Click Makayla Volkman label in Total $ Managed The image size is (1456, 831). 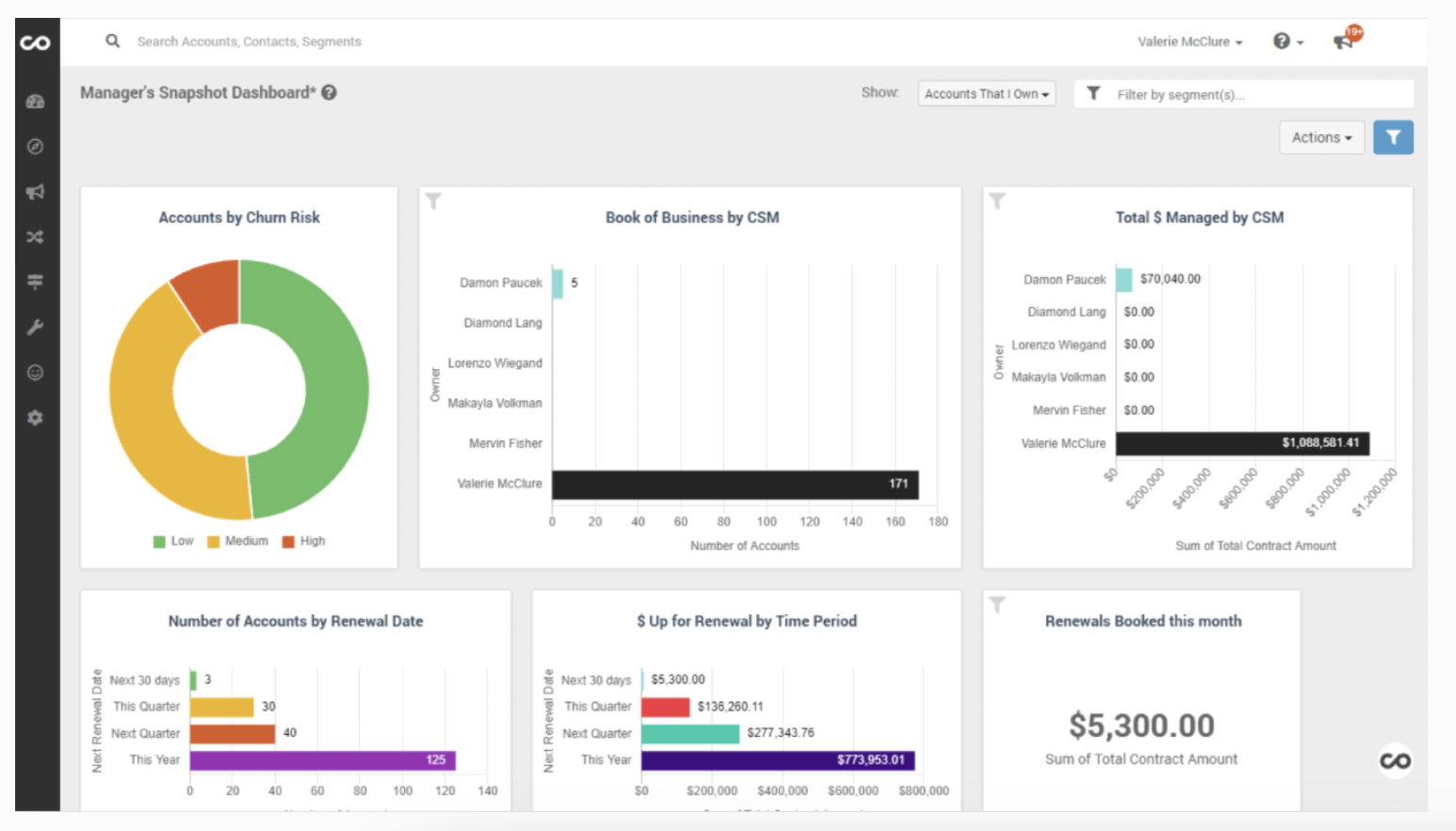click(x=1059, y=377)
